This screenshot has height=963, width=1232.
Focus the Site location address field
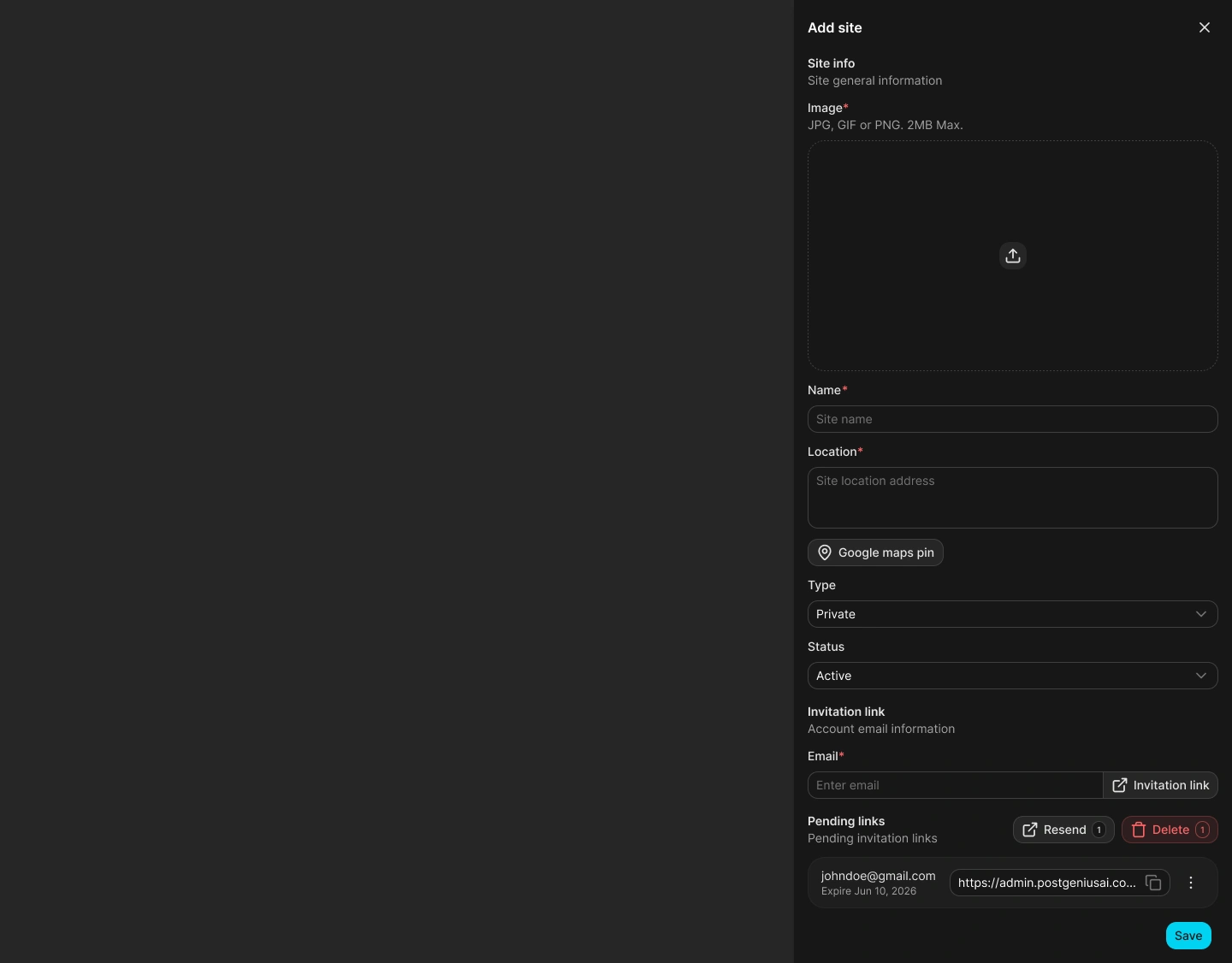click(x=1013, y=498)
